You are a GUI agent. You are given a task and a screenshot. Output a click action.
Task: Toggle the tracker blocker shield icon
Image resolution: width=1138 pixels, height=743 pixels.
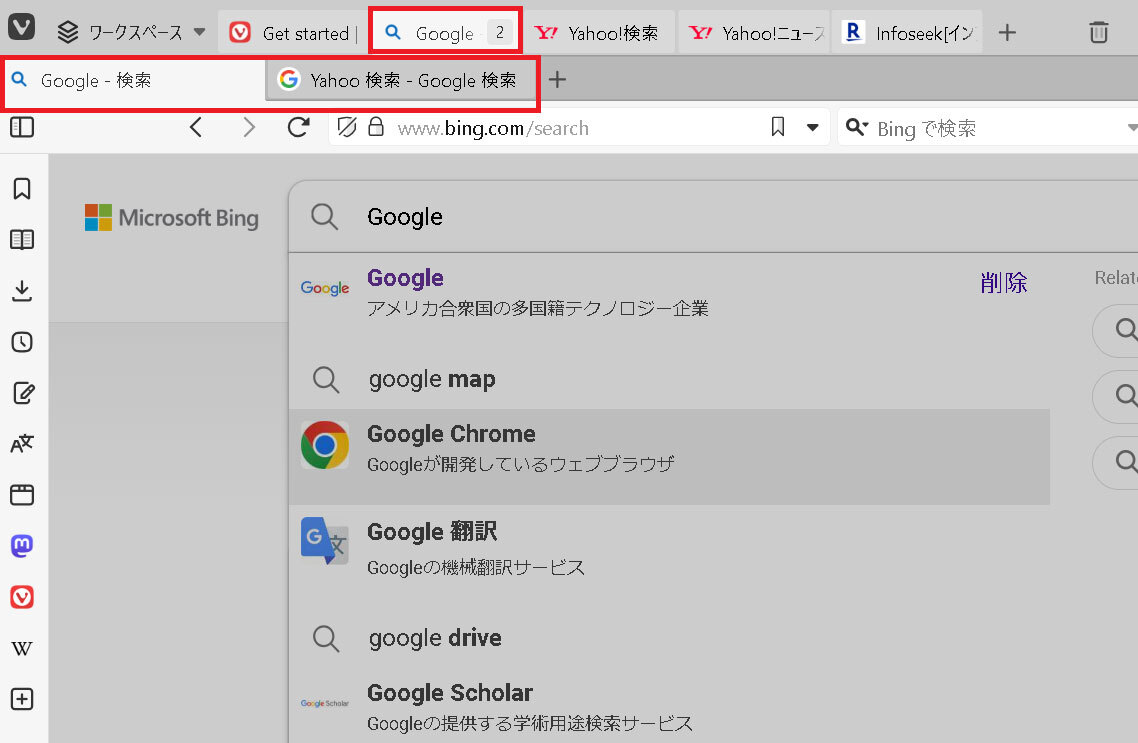(347, 127)
